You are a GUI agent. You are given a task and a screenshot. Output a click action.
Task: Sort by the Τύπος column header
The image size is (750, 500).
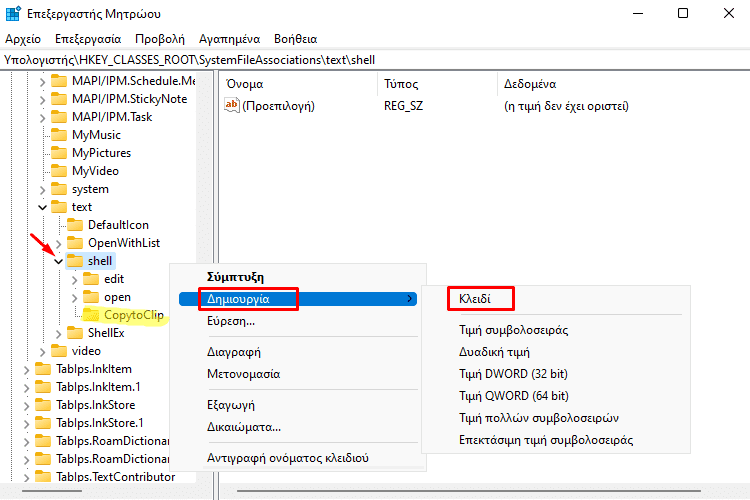click(x=437, y=84)
